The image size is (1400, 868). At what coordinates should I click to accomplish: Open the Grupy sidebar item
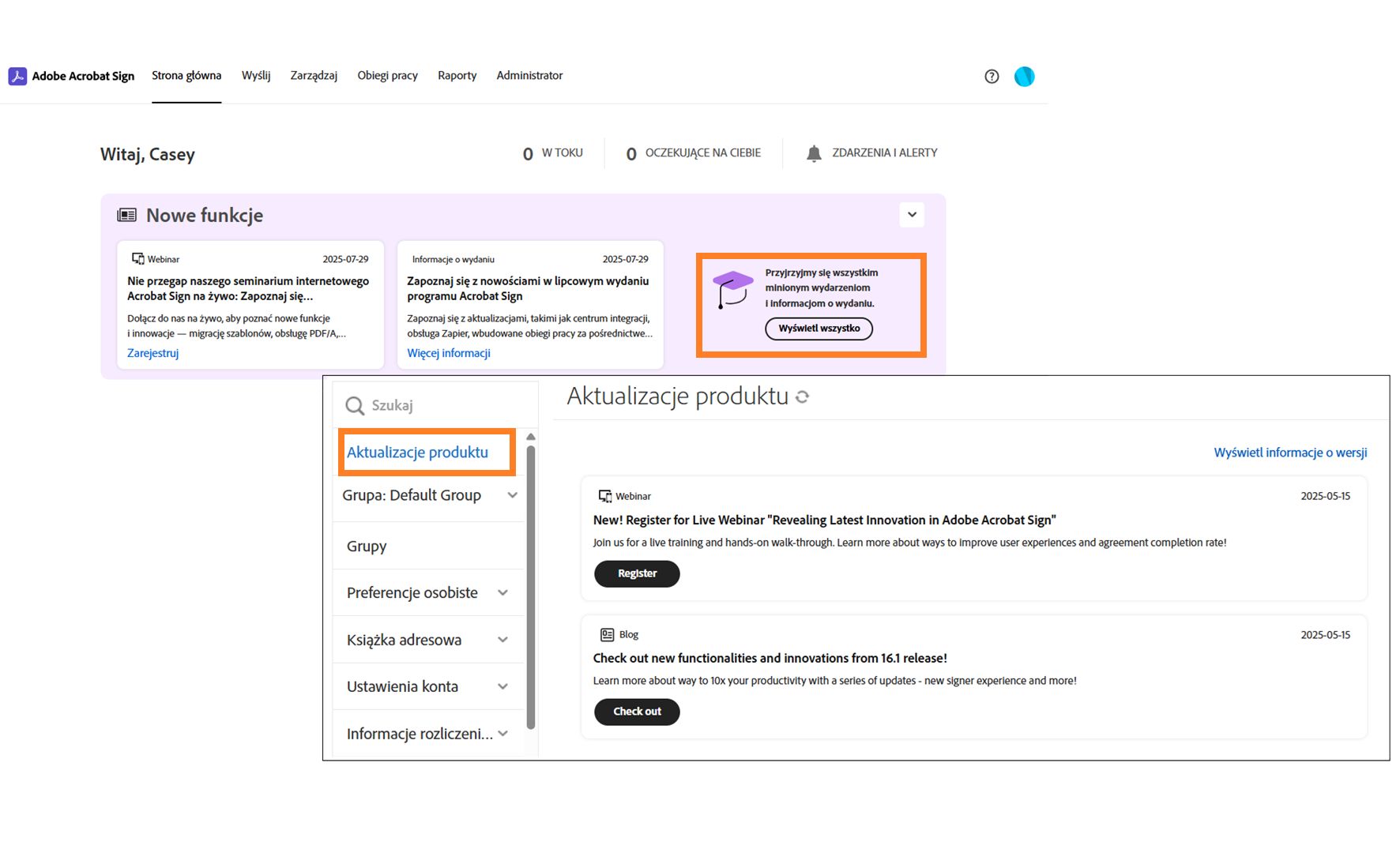click(367, 547)
